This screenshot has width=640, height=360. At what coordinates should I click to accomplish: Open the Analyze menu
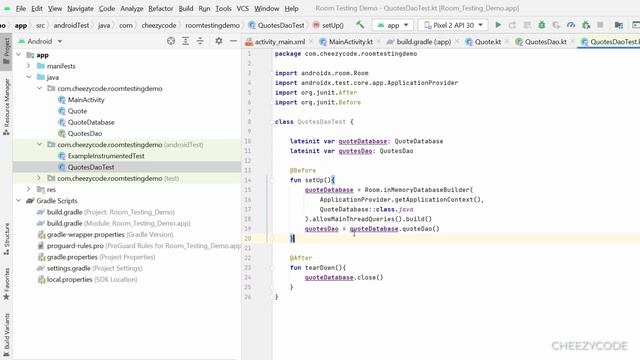coord(131,8)
